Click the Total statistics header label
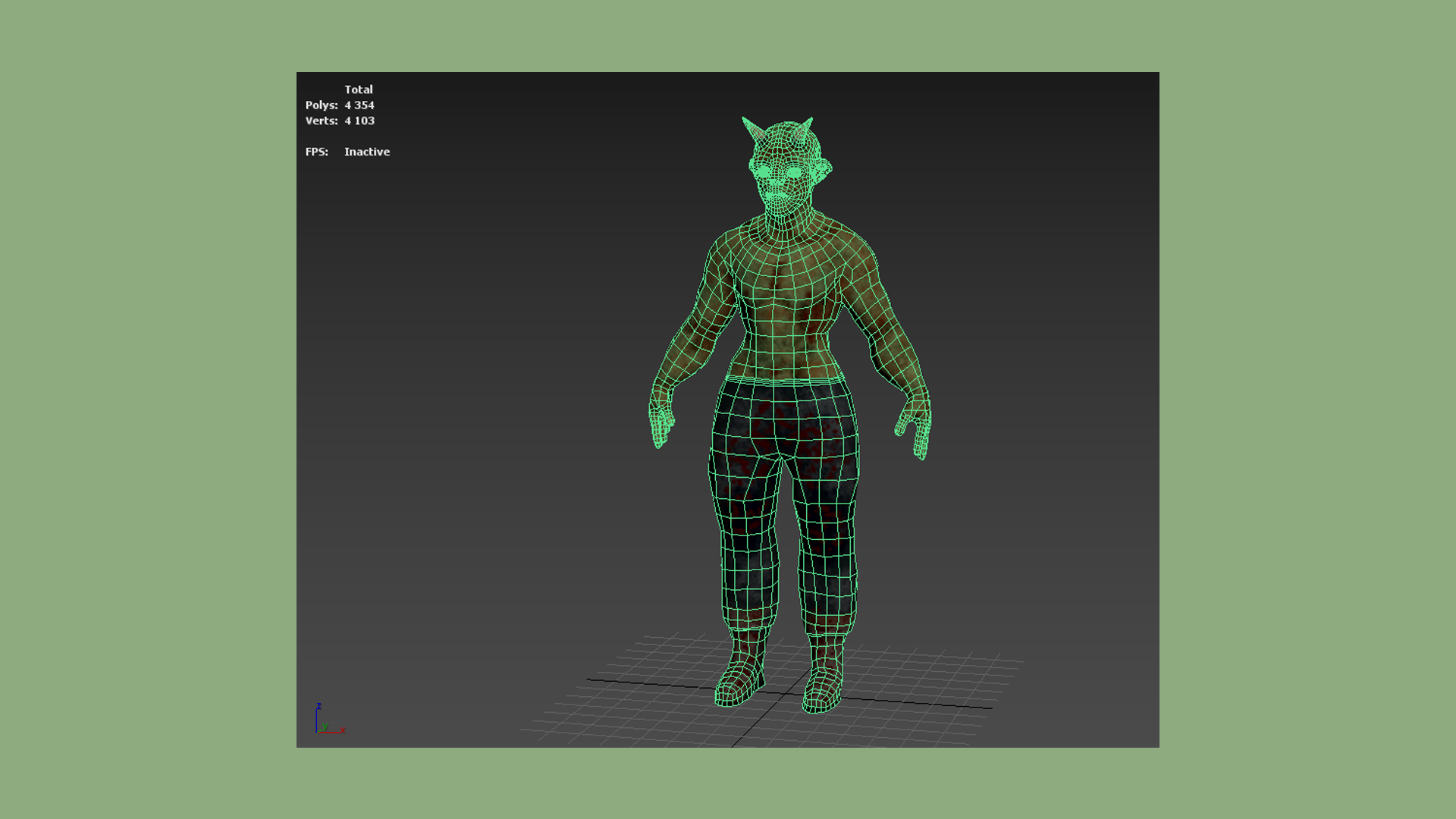The image size is (1456, 819). (358, 89)
